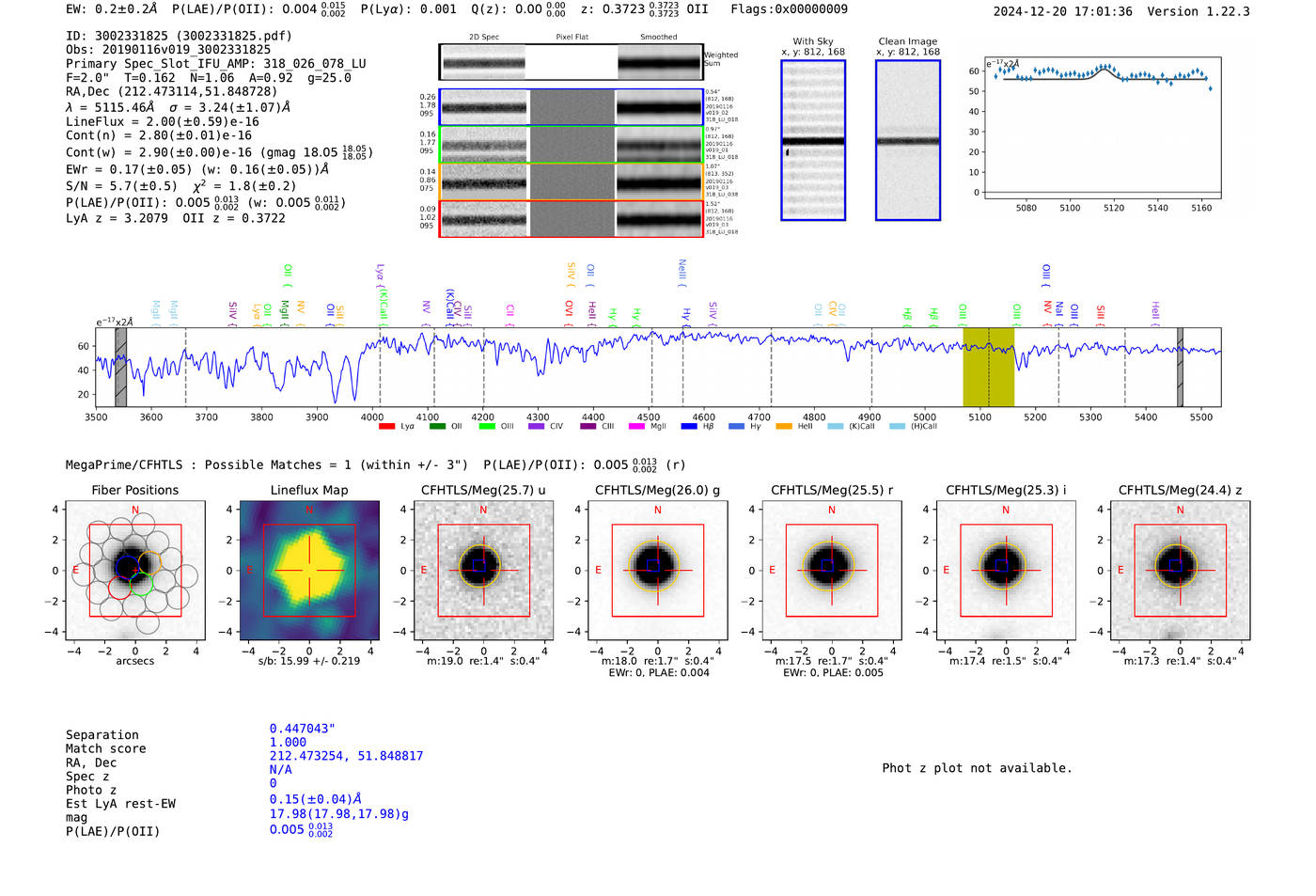The height and width of the screenshot is (896, 1316).
Task: Click the light blue (K)CaII legend swatch
Action: coord(836,427)
